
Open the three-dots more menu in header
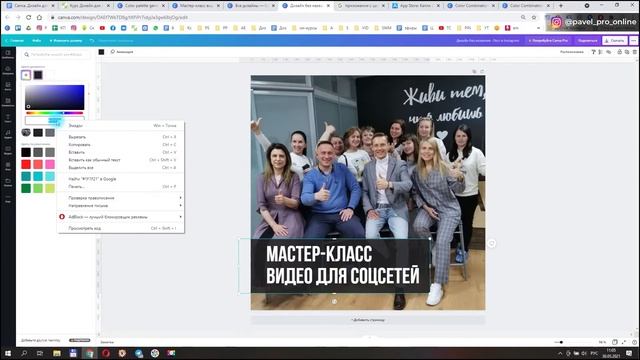633,40
